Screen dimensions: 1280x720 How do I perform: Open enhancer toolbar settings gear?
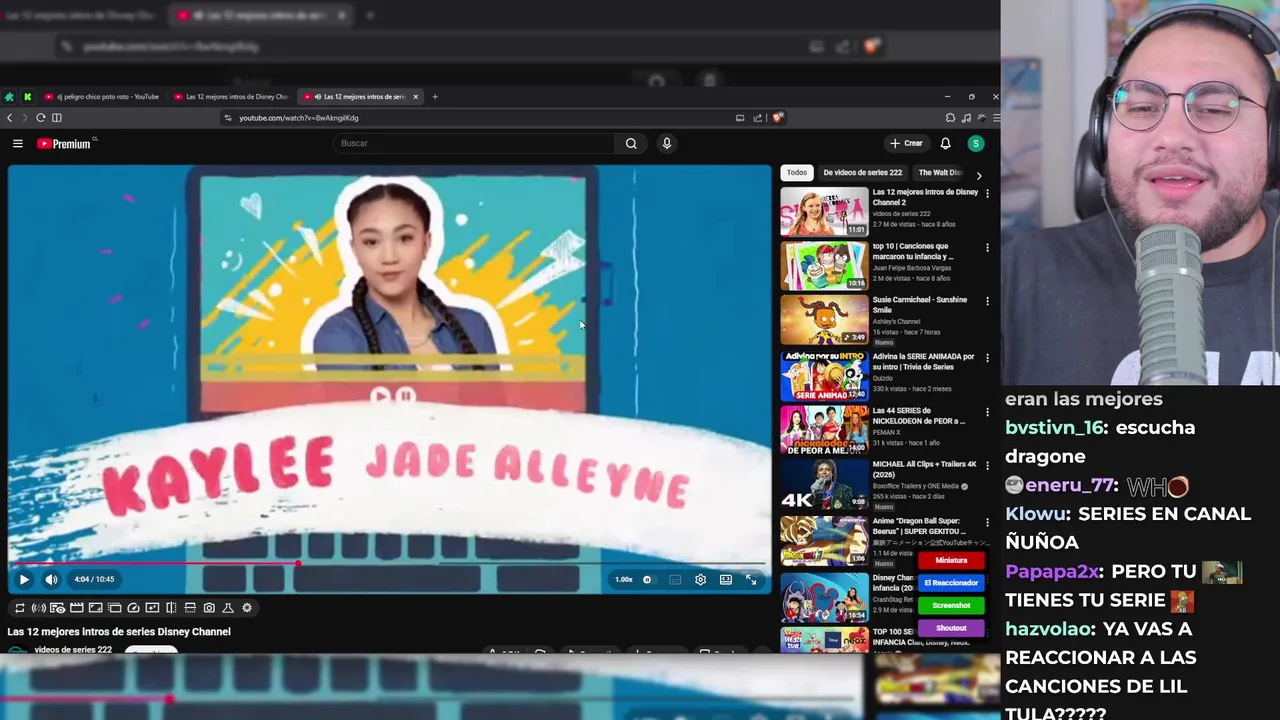[x=247, y=608]
